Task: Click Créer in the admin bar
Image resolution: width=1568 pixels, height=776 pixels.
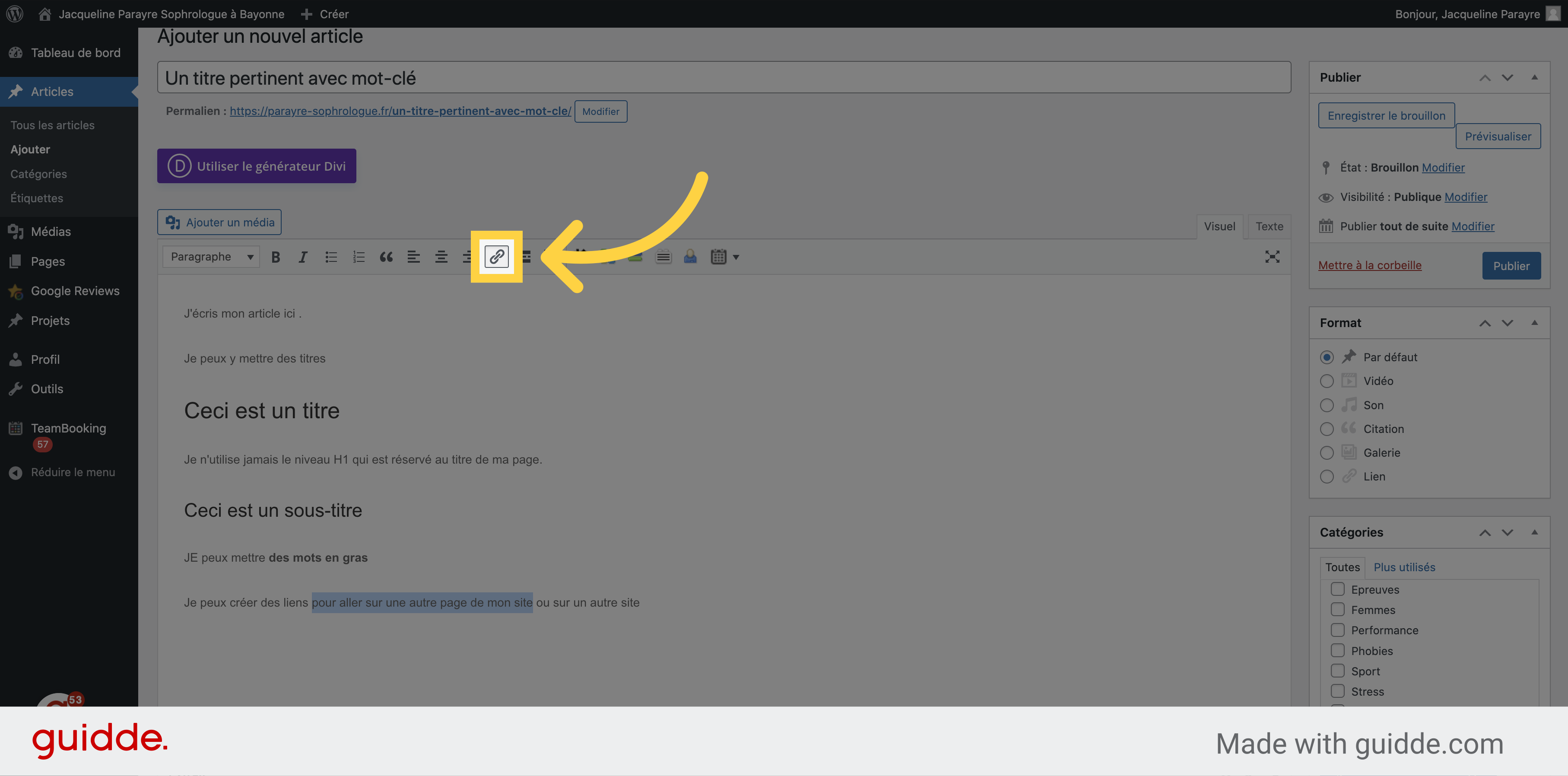Action: coord(324,13)
